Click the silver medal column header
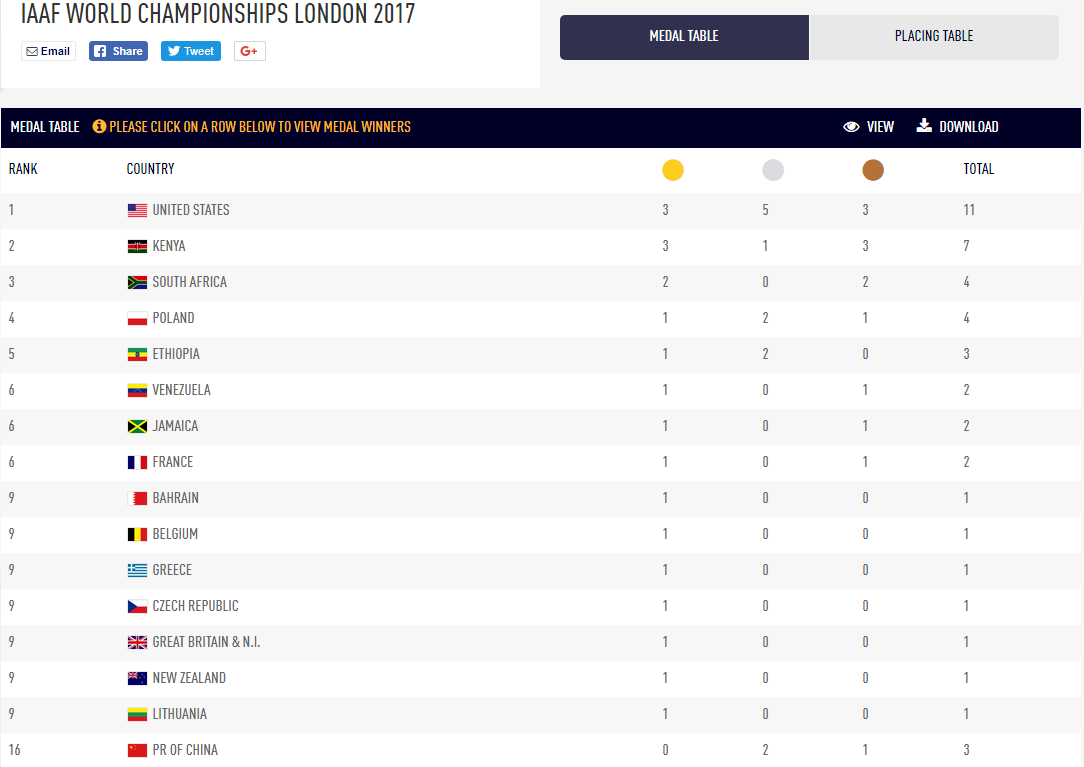The width and height of the screenshot is (1084, 767). [x=773, y=170]
